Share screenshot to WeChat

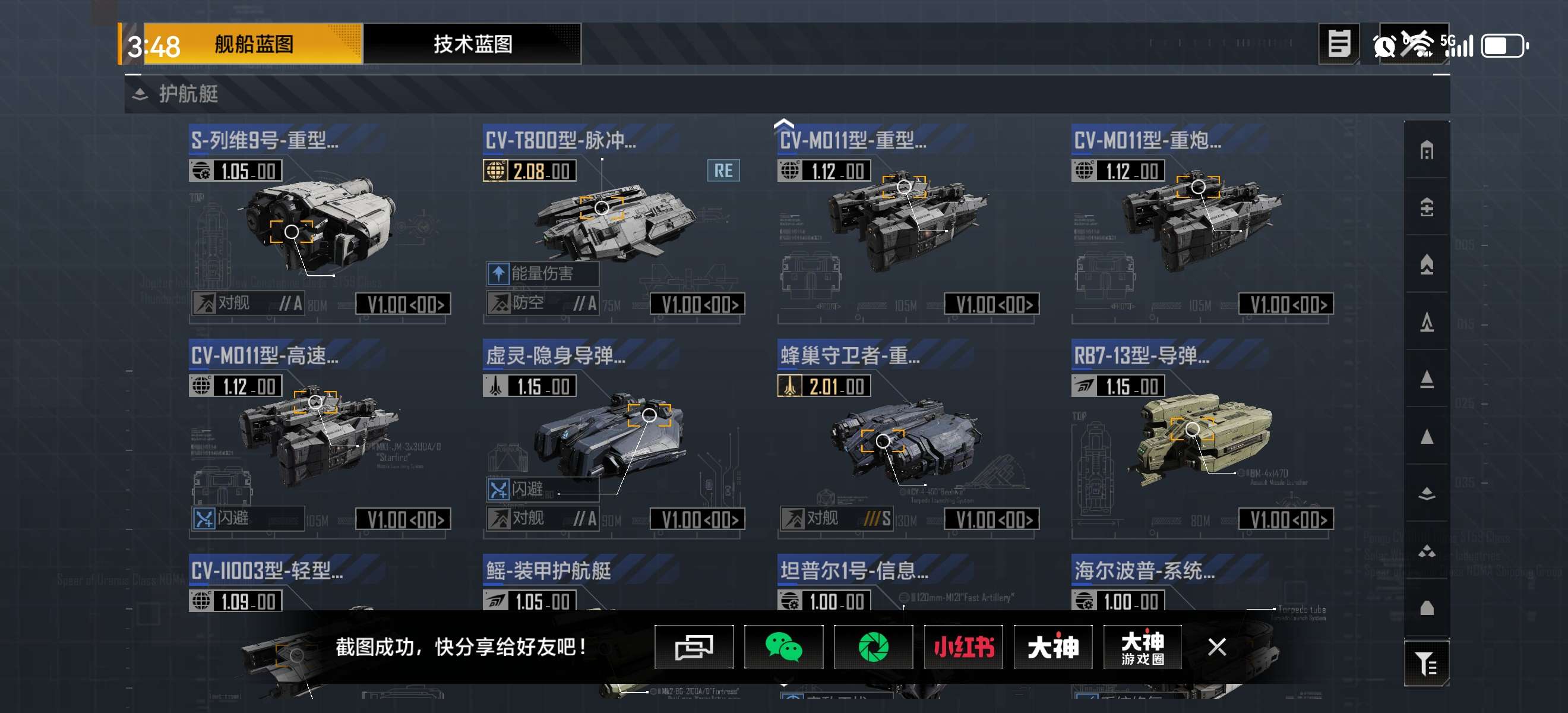coord(783,646)
